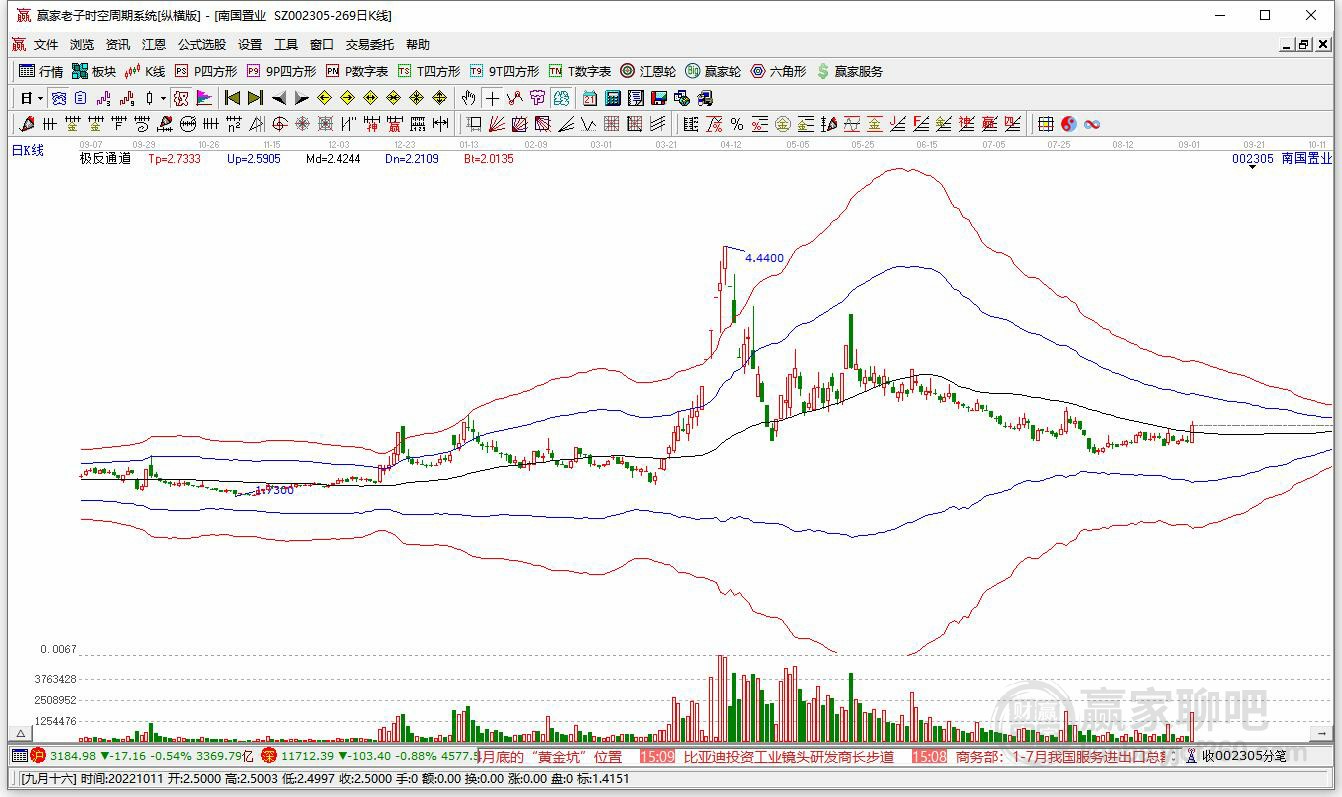This screenshot has width=1342, height=797.
Task: Jump to first bar icon
Action: pos(231,98)
